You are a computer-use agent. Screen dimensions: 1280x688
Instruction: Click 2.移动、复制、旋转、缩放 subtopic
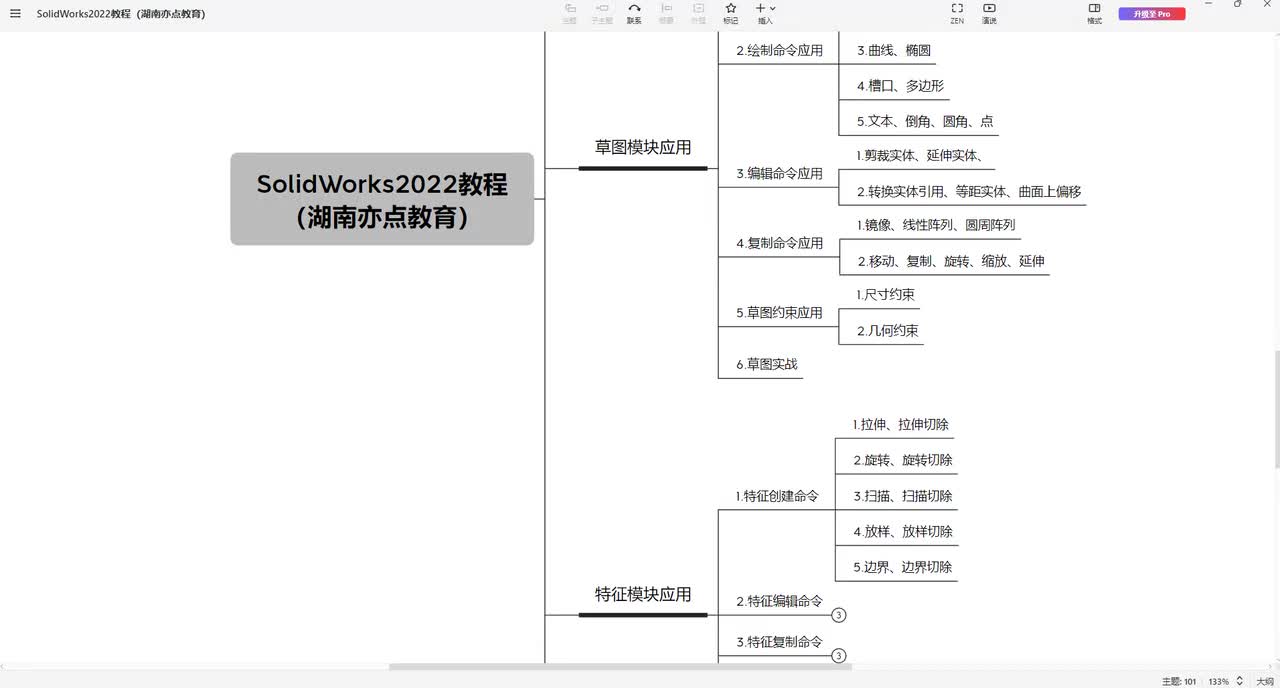(x=951, y=261)
